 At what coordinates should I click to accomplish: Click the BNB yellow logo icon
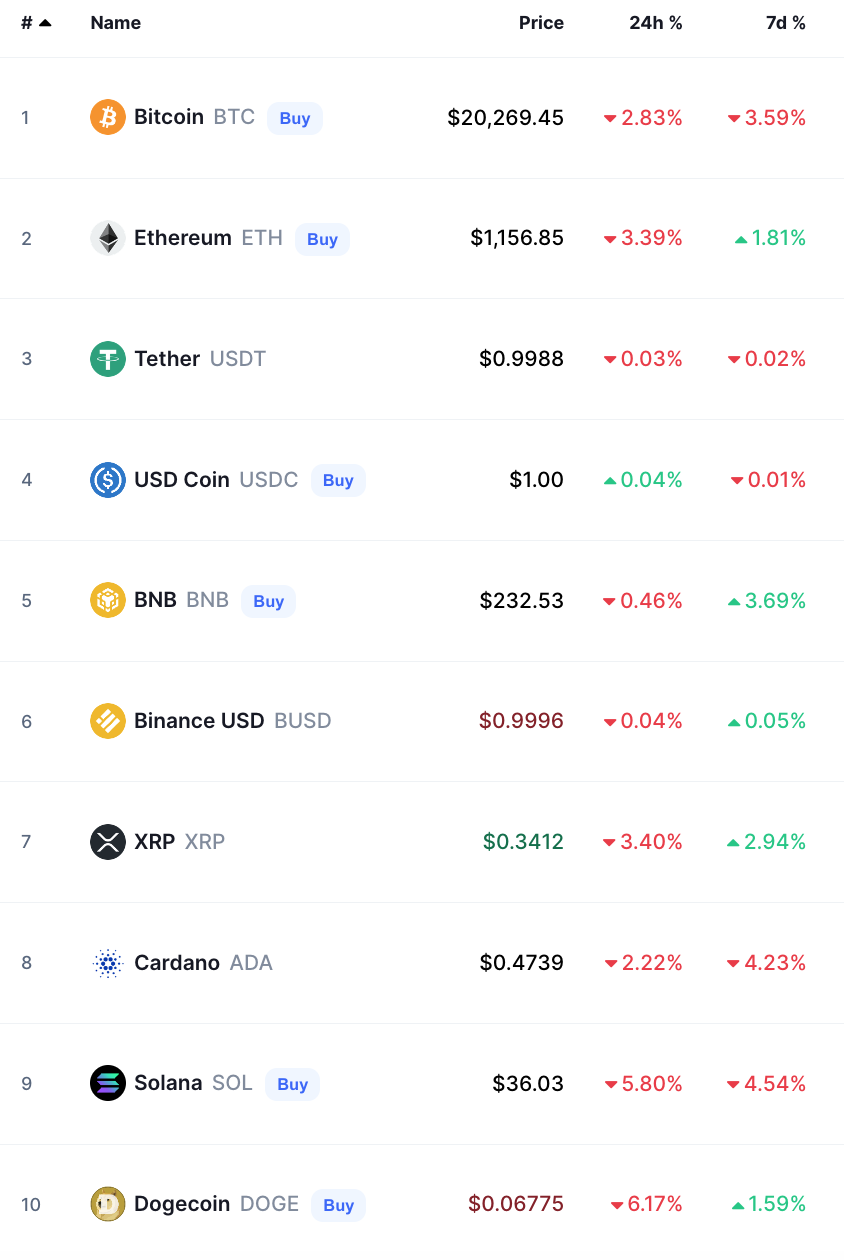pyautogui.click(x=108, y=600)
